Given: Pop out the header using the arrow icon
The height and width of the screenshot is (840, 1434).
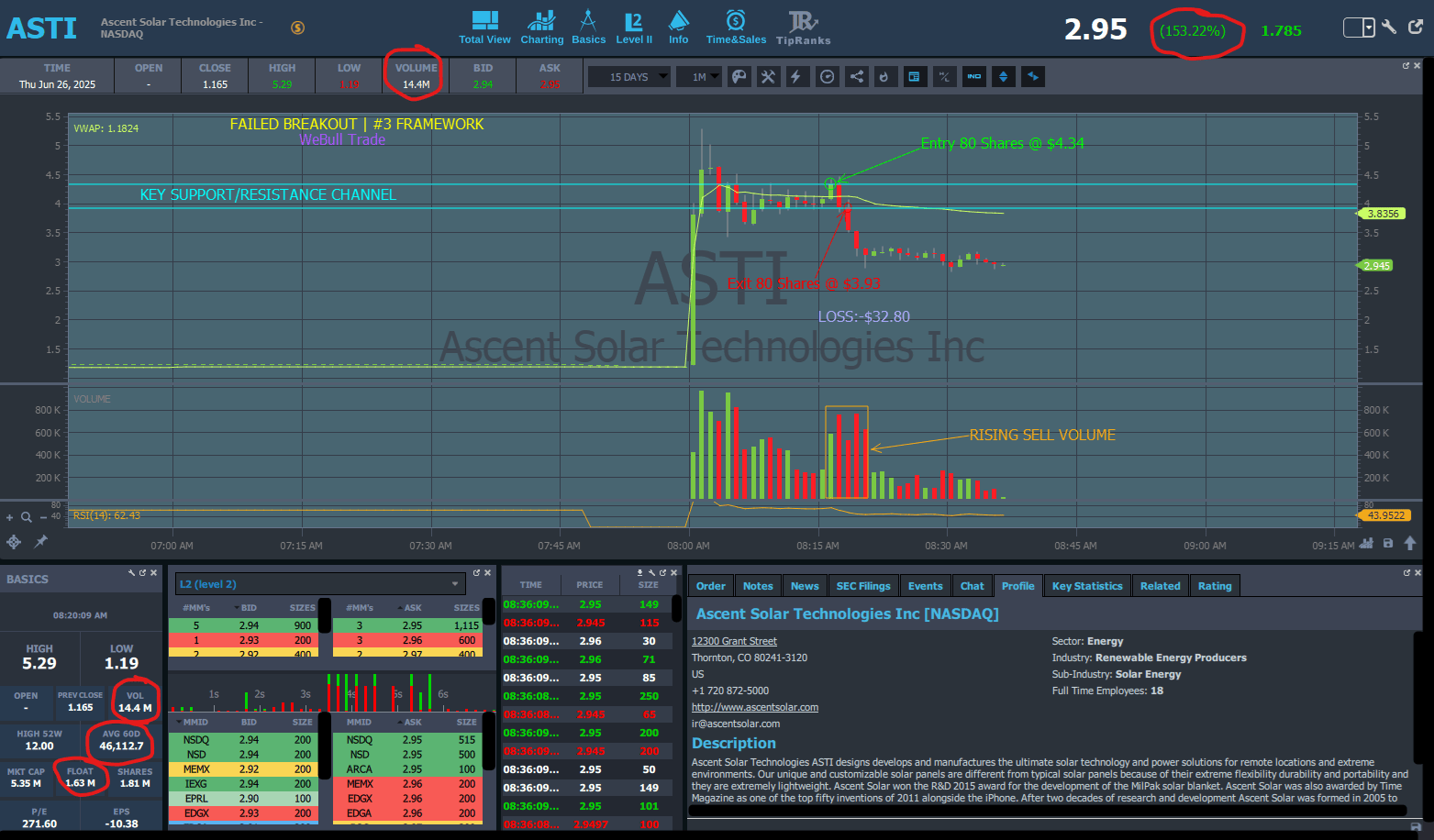Looking at the screenshot, I should pos(1416,27).
